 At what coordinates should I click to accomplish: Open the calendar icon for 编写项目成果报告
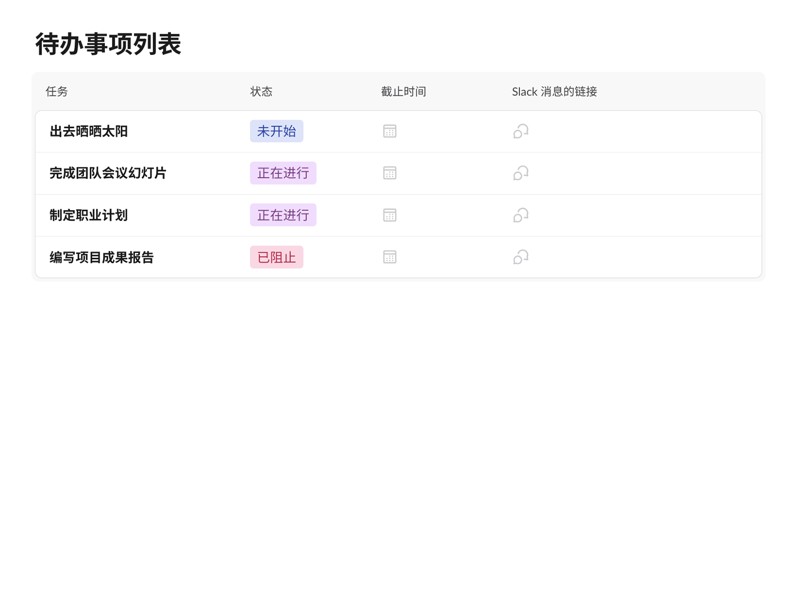coord(388,256)
